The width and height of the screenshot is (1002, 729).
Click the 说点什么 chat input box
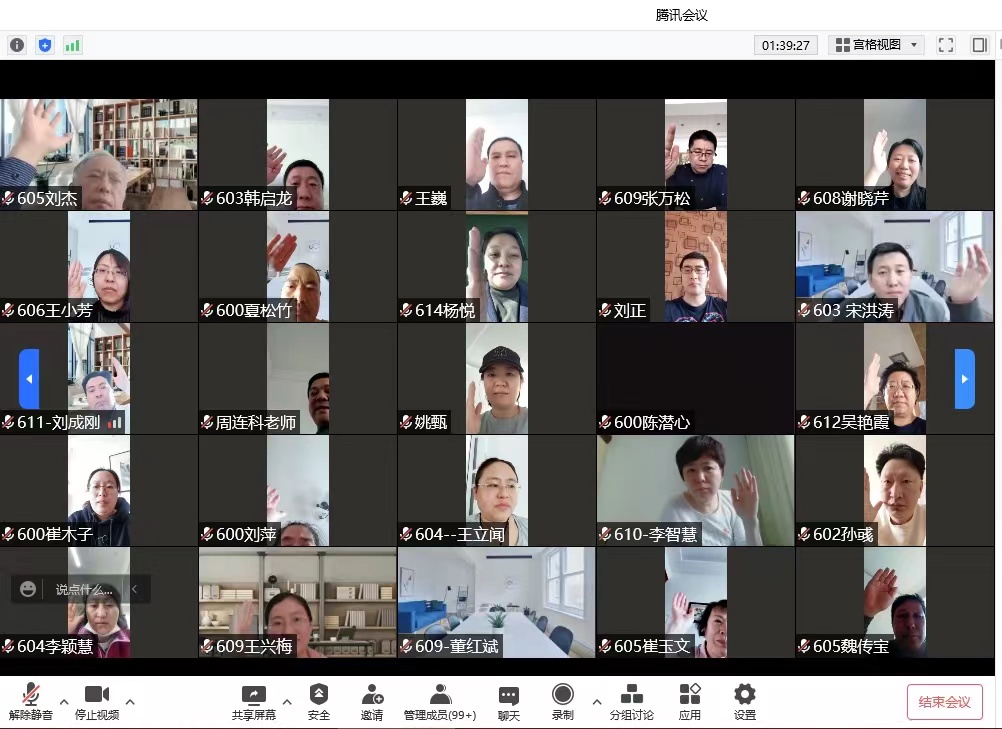pos(84,590)
